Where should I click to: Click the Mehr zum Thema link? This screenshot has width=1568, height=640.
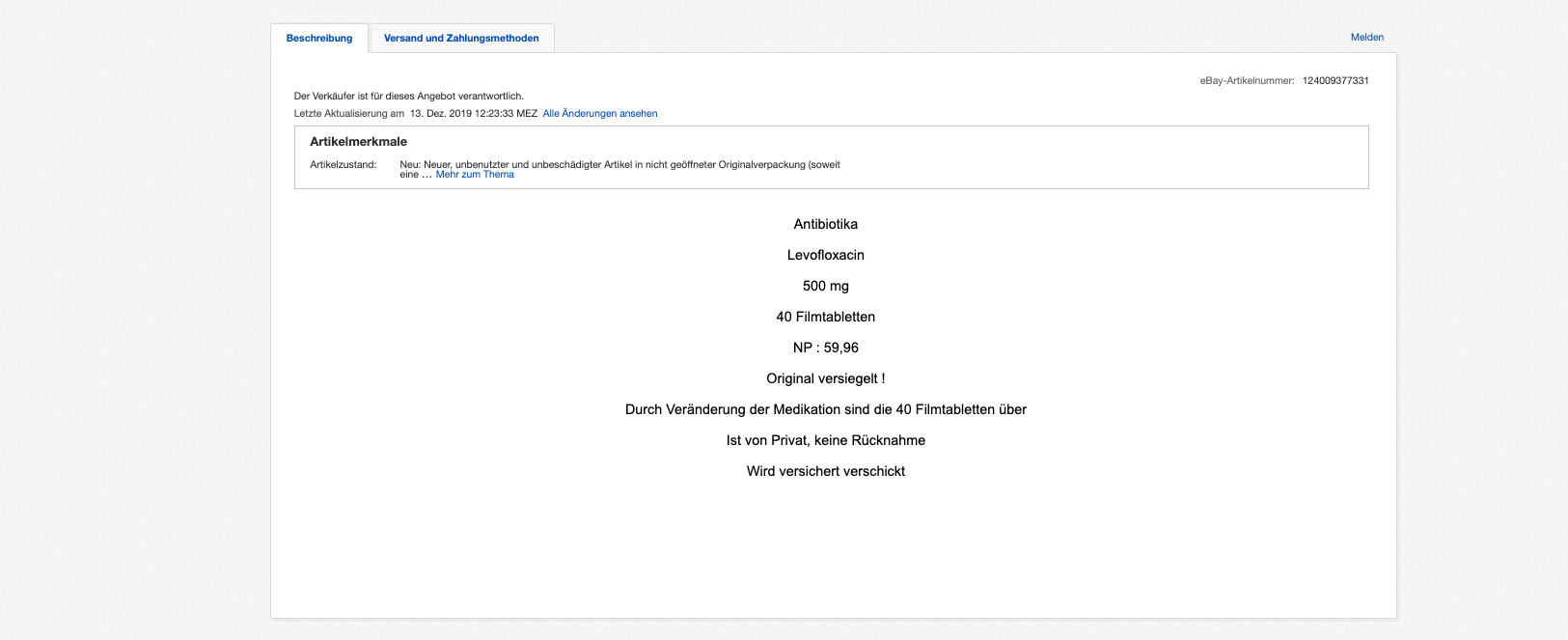click(475, 175)
